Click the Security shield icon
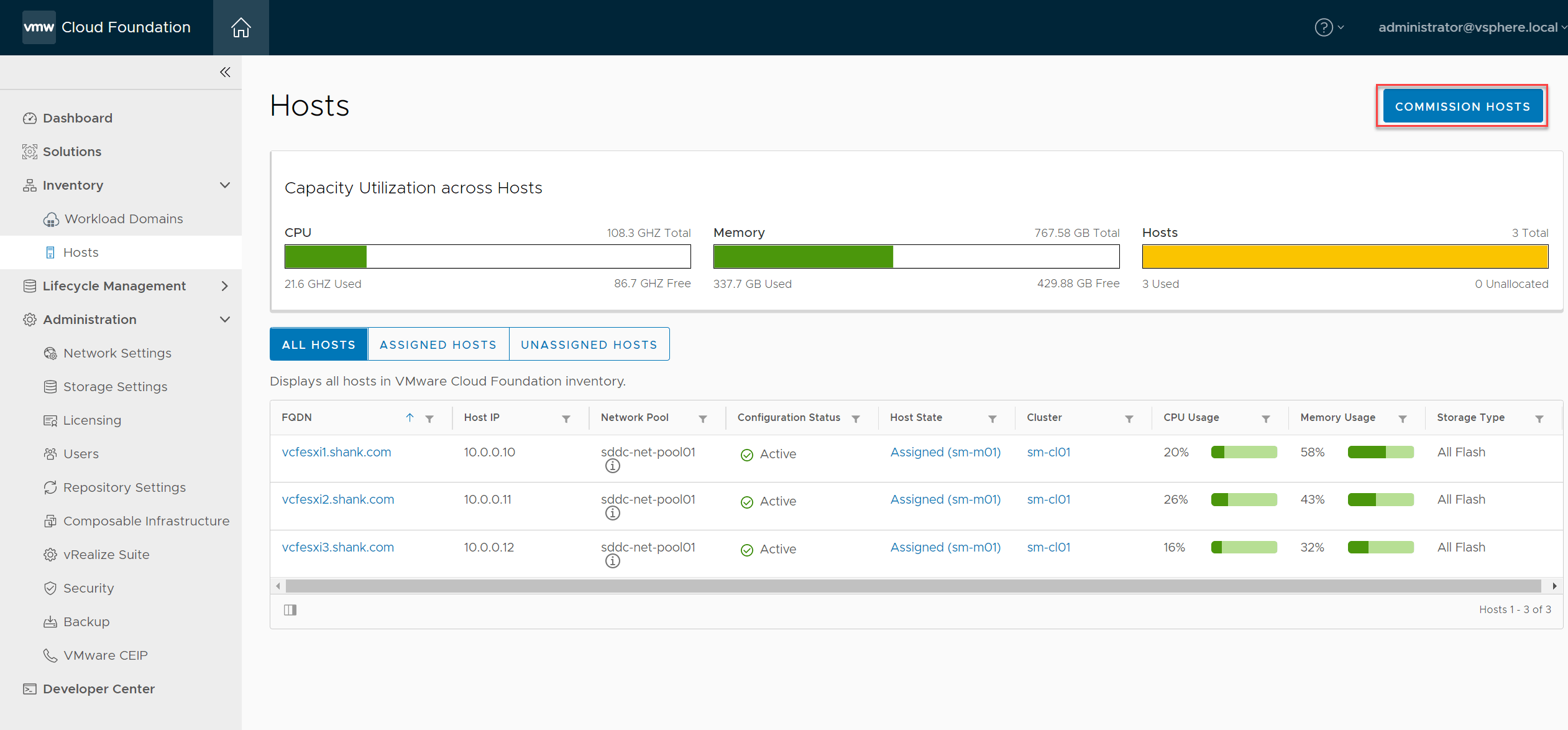1568x730 pixels. (x=50, y=588)
